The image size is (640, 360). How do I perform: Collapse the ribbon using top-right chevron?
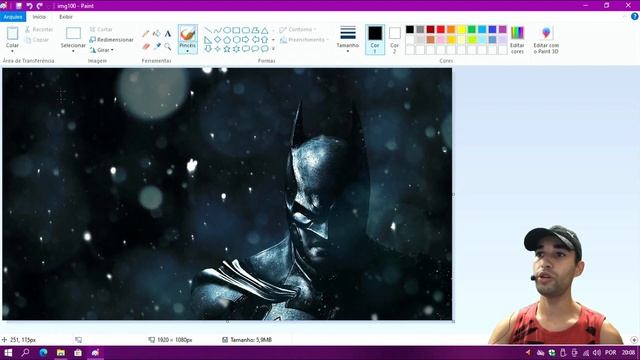(x=624, y=16)
